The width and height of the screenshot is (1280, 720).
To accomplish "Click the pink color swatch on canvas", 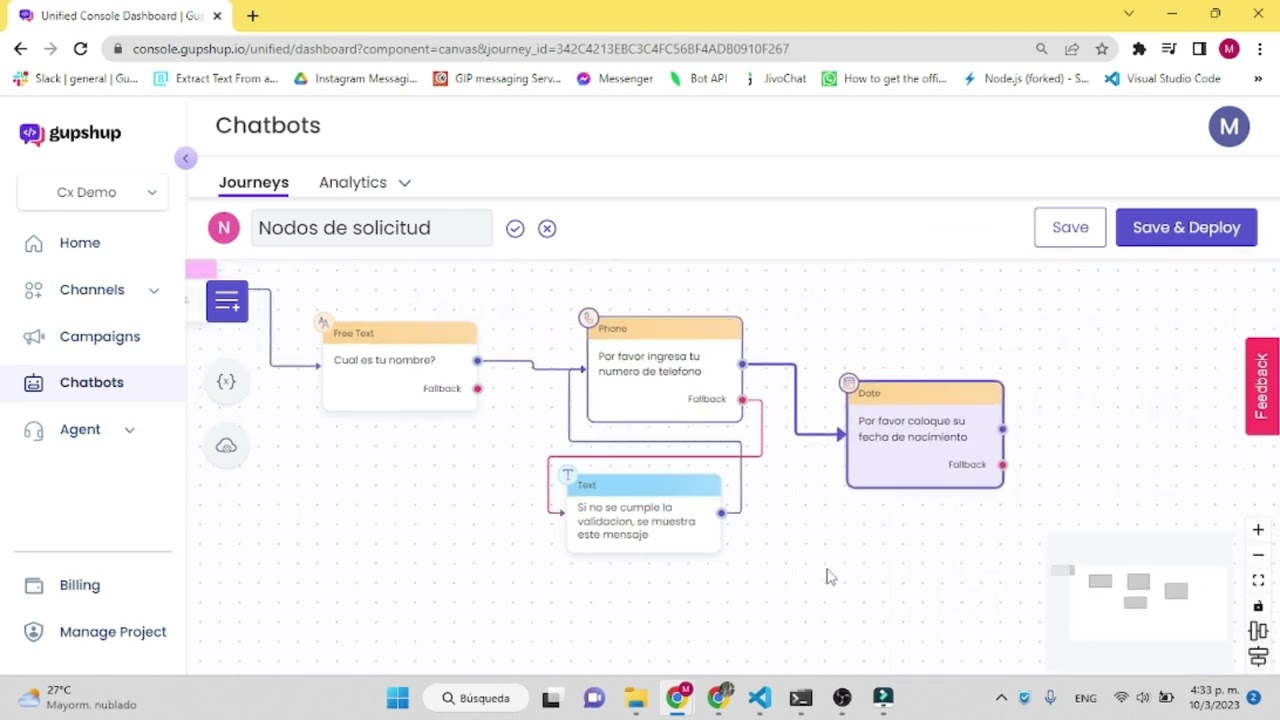I will 201,269.
